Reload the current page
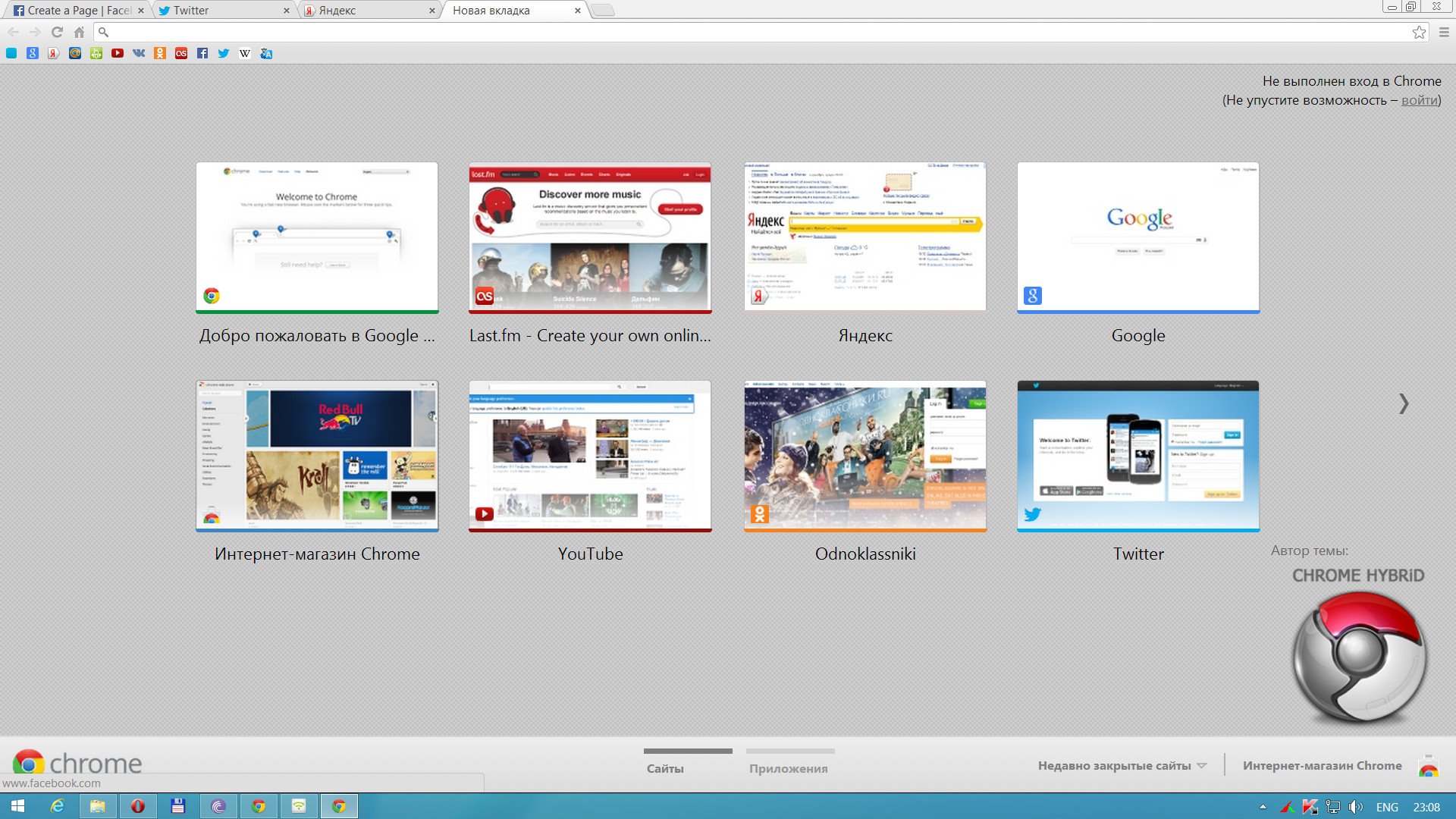This screenshot has height=819, width=1456. point(57,32)
